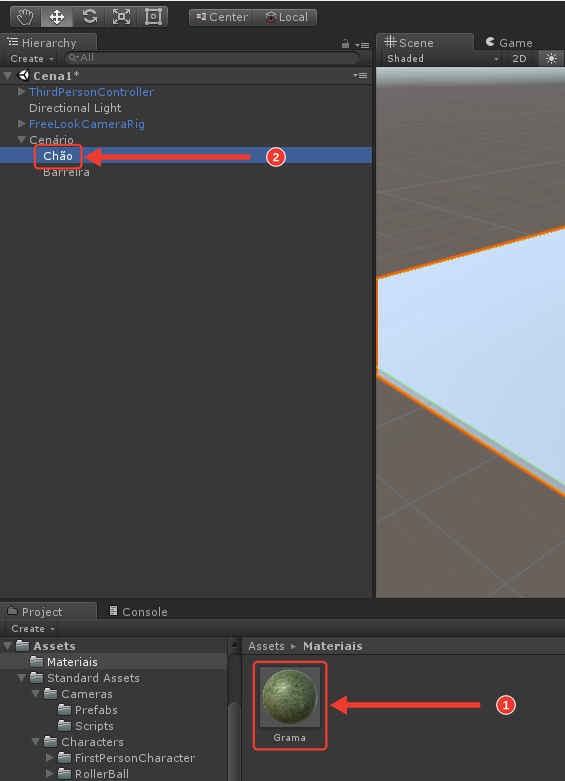565x781 pixels.
Task: Click the Grama material name label
Action: pyautogui.click(x=289, y=738)
